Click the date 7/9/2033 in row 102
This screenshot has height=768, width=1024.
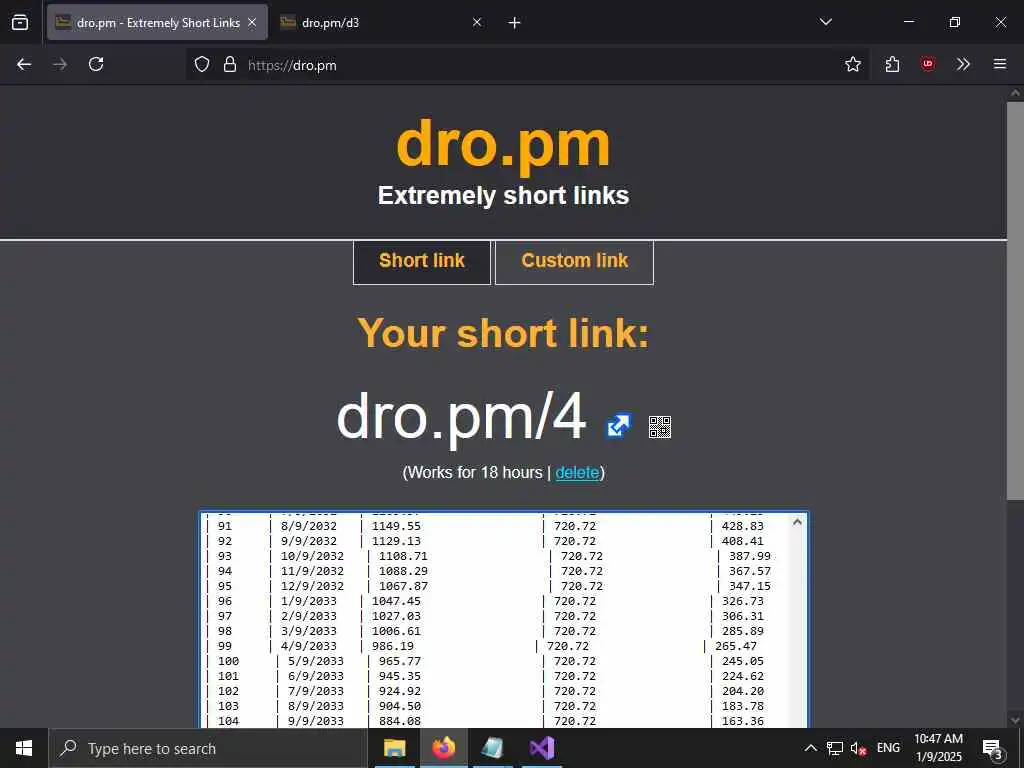tap(316, 692)
